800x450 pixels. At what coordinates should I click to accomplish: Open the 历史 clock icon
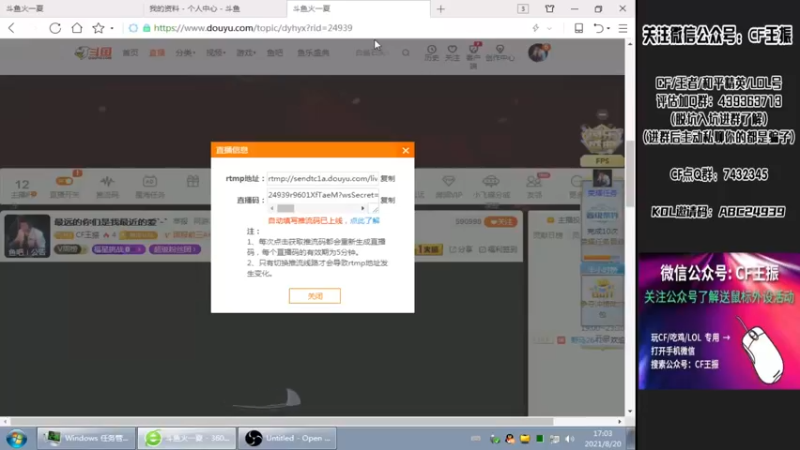pos(432,53)
